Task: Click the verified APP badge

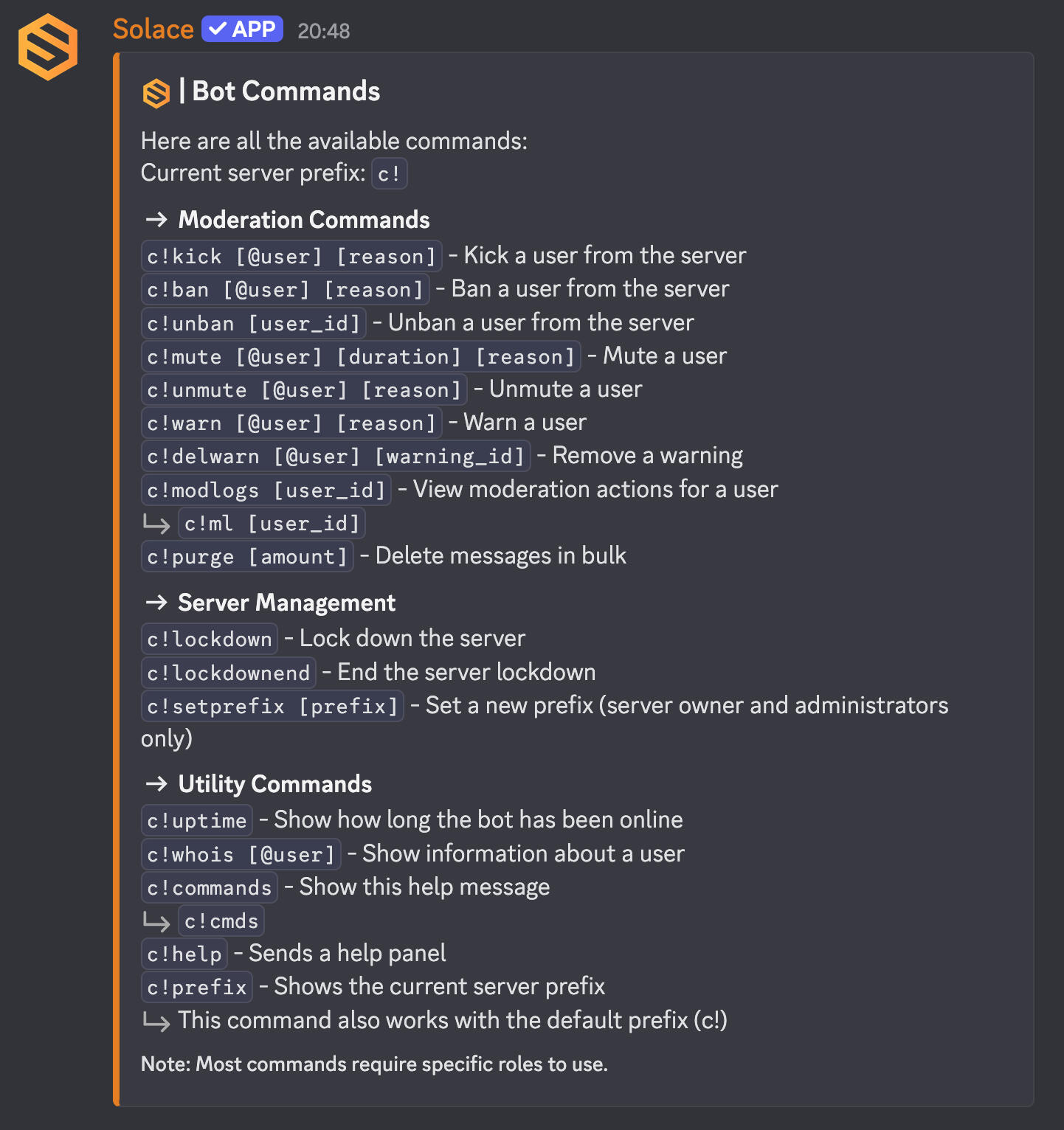Action: pos(242,30)
